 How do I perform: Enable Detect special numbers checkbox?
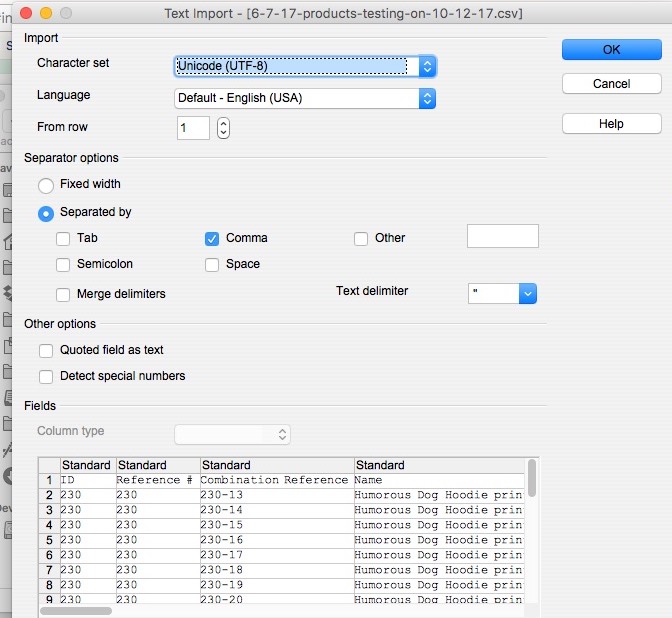(46, 377)
